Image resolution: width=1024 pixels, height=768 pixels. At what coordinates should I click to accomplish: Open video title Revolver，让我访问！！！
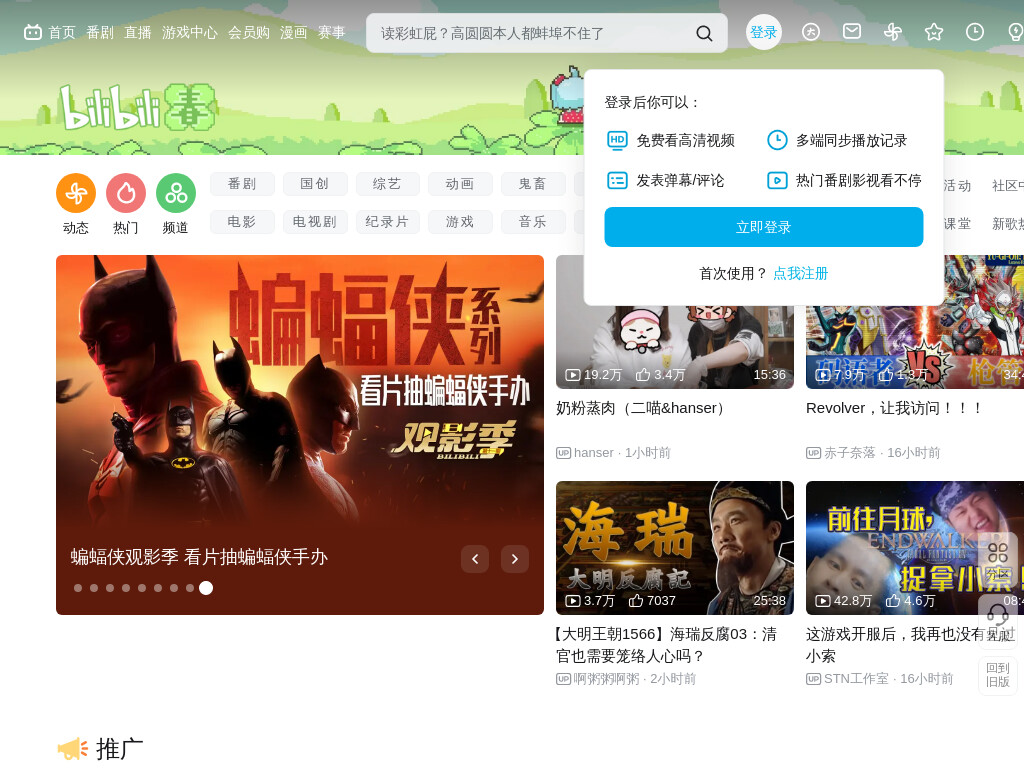[x=895, y=408]
